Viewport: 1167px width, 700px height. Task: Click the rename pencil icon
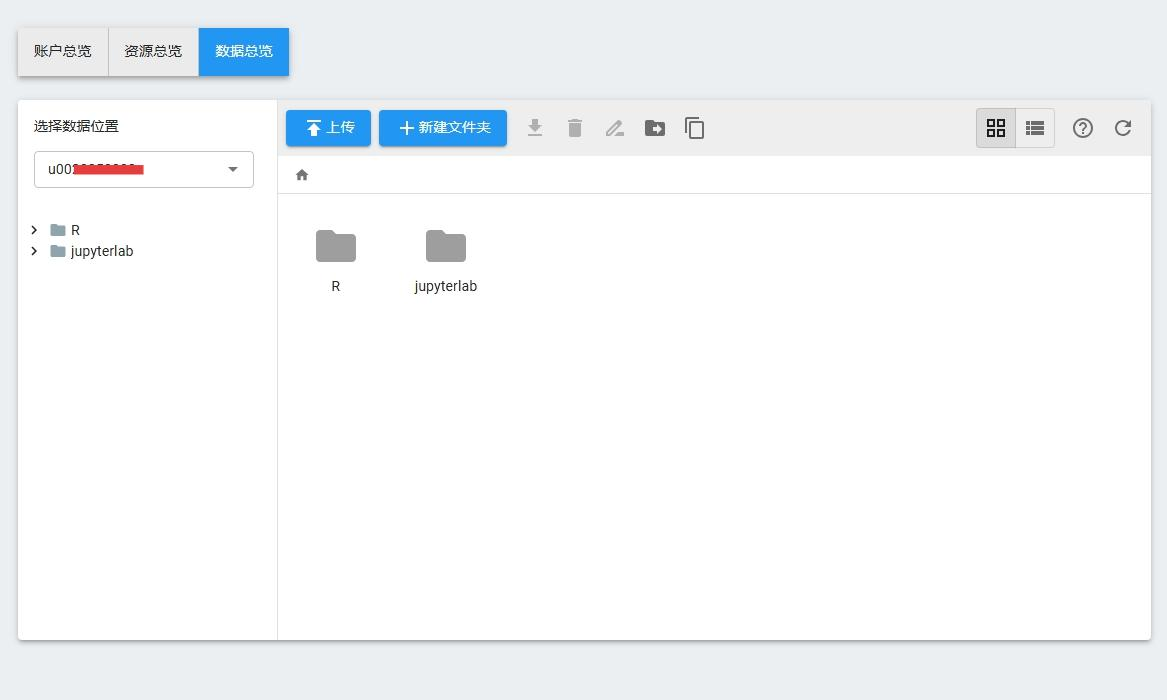[x=615, y=128]
